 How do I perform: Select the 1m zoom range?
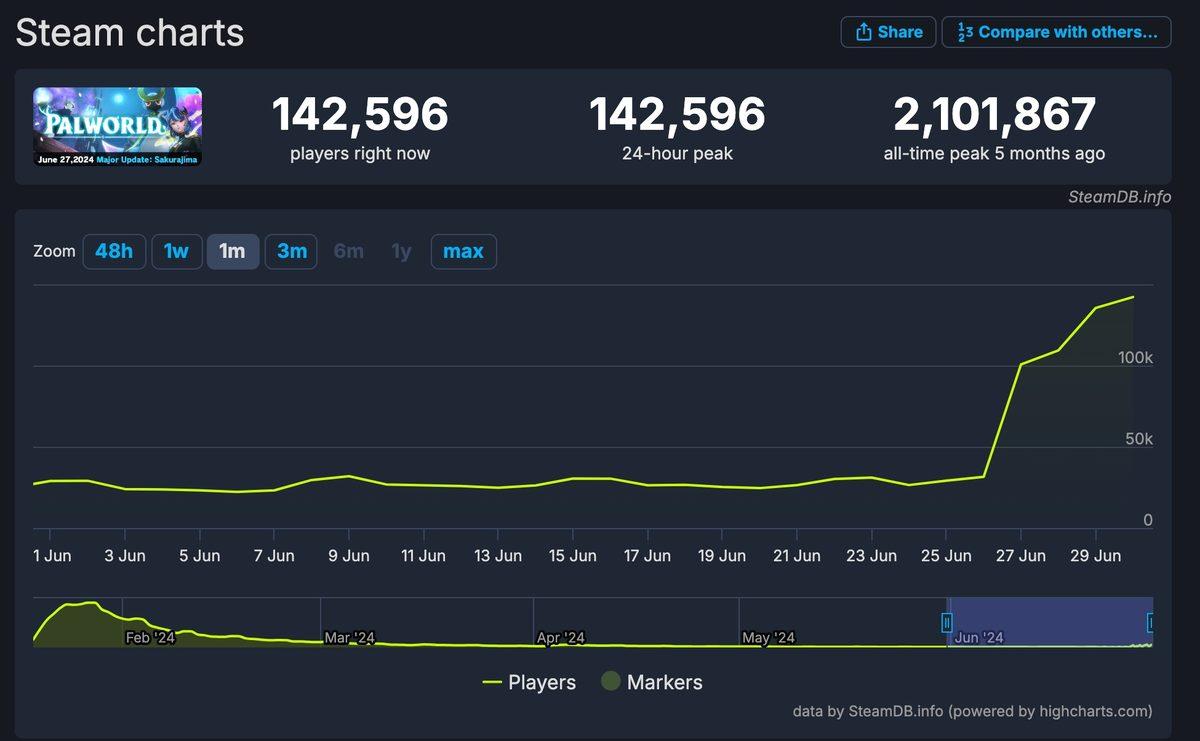pos(232,251)
